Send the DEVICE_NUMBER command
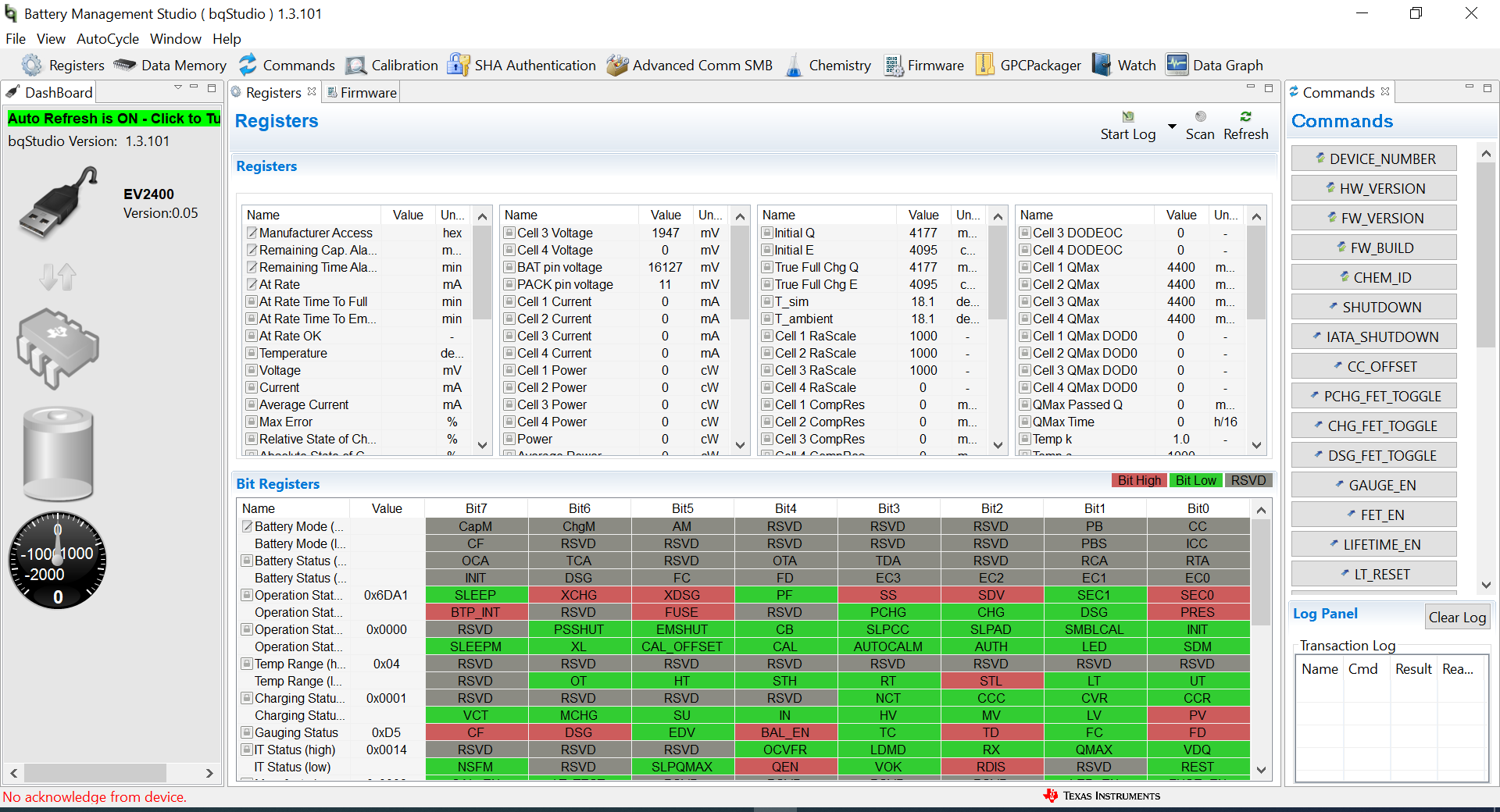 pos(1373,158)
